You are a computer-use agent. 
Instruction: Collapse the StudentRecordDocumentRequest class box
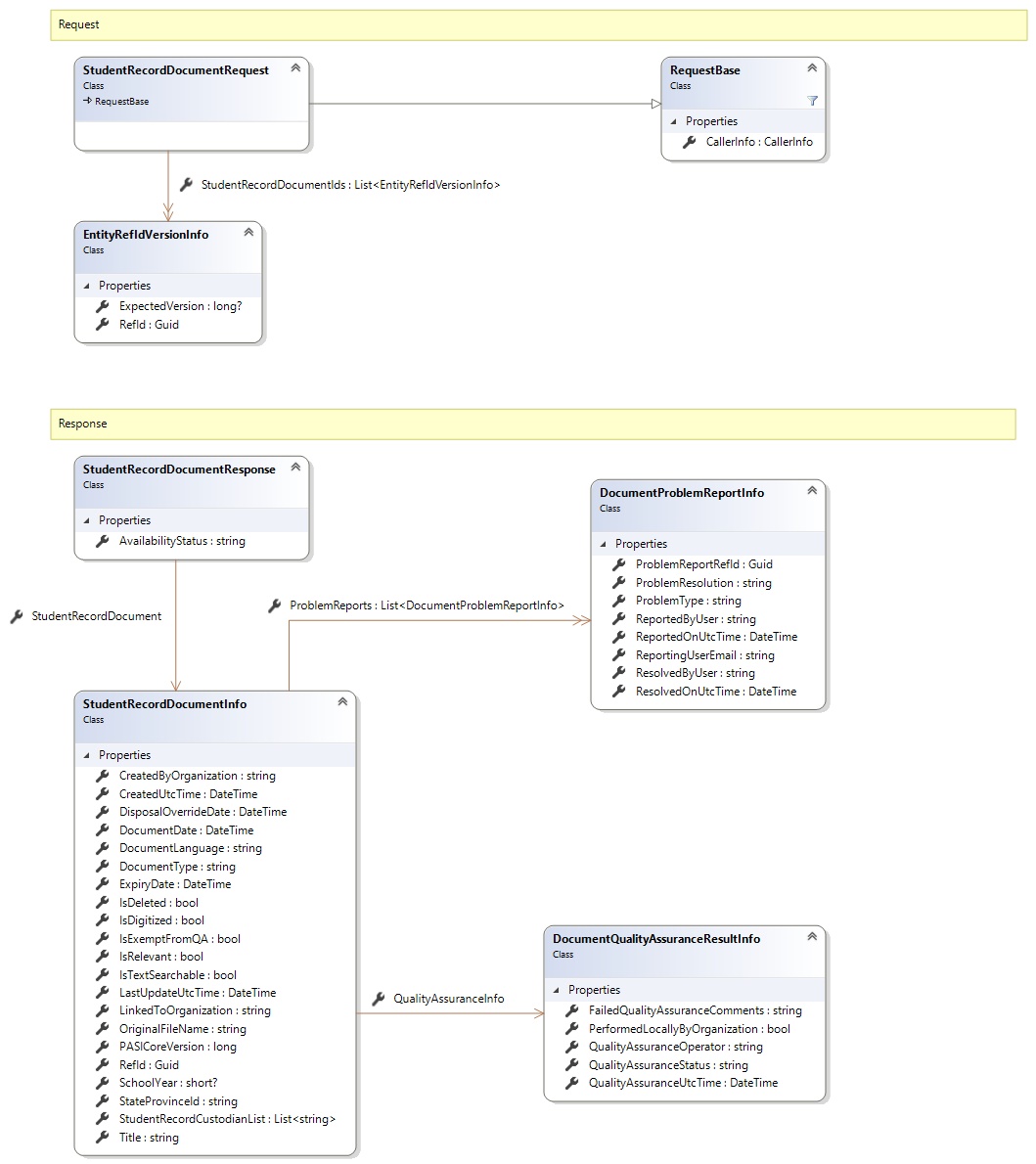(x=294, y=68)
